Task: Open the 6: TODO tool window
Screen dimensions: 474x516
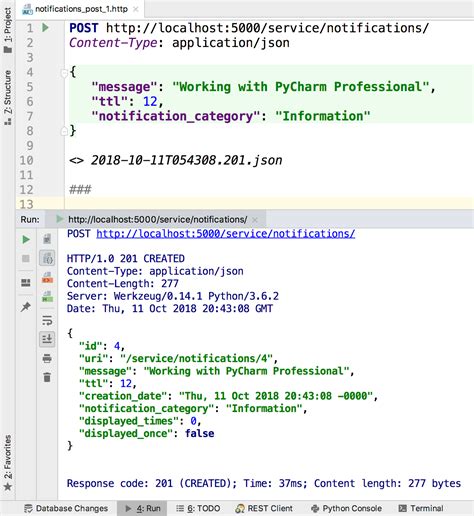Action: 198,508
